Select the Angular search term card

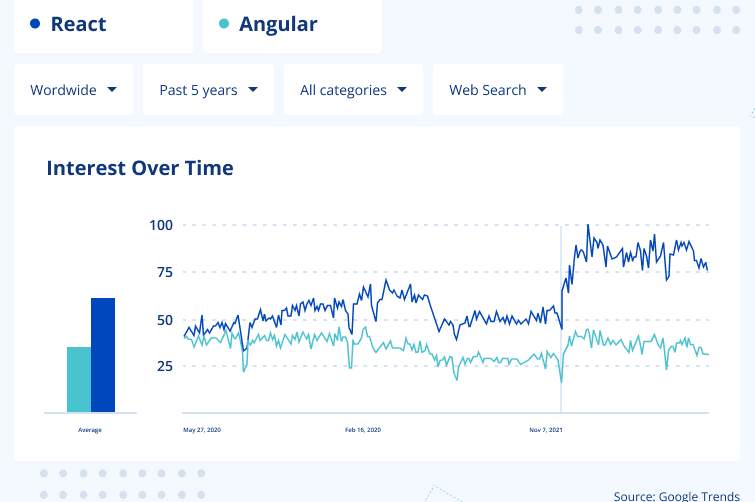(x=292, y=25)
